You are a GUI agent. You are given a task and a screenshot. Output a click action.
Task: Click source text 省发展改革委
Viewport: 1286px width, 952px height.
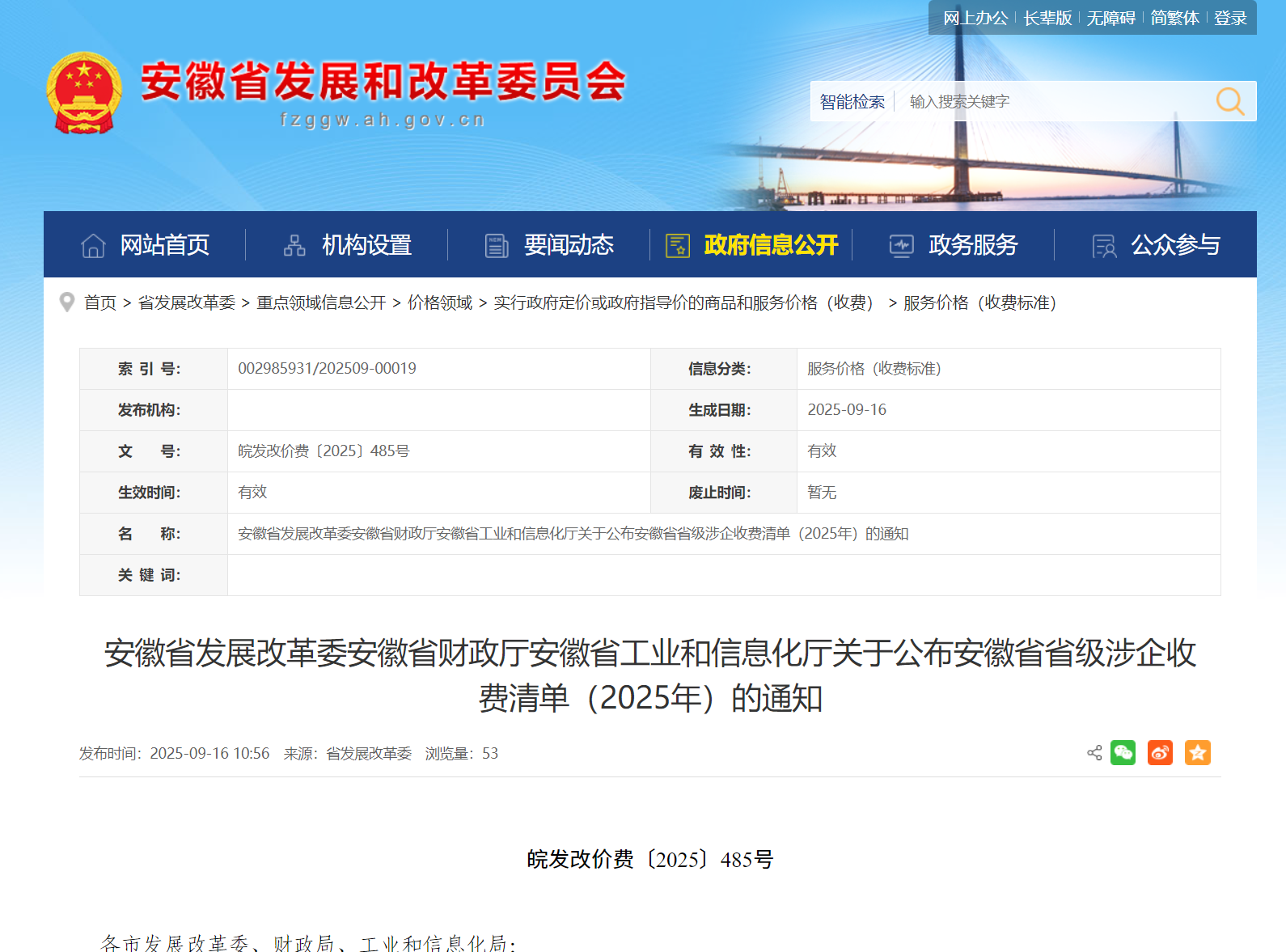point(369,753)
